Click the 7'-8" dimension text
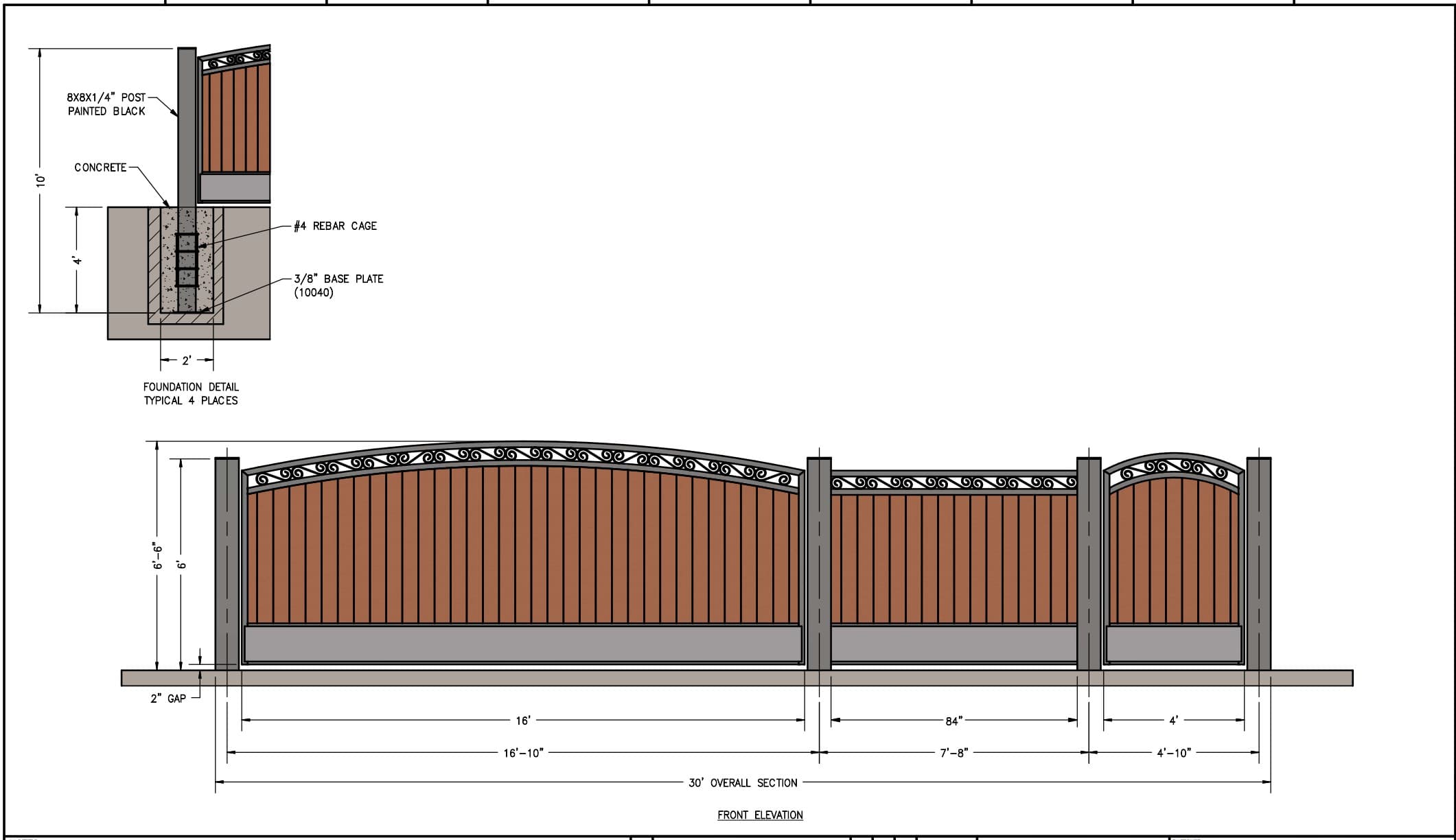This screenshot has height=840, width=1456. (954, 753)
